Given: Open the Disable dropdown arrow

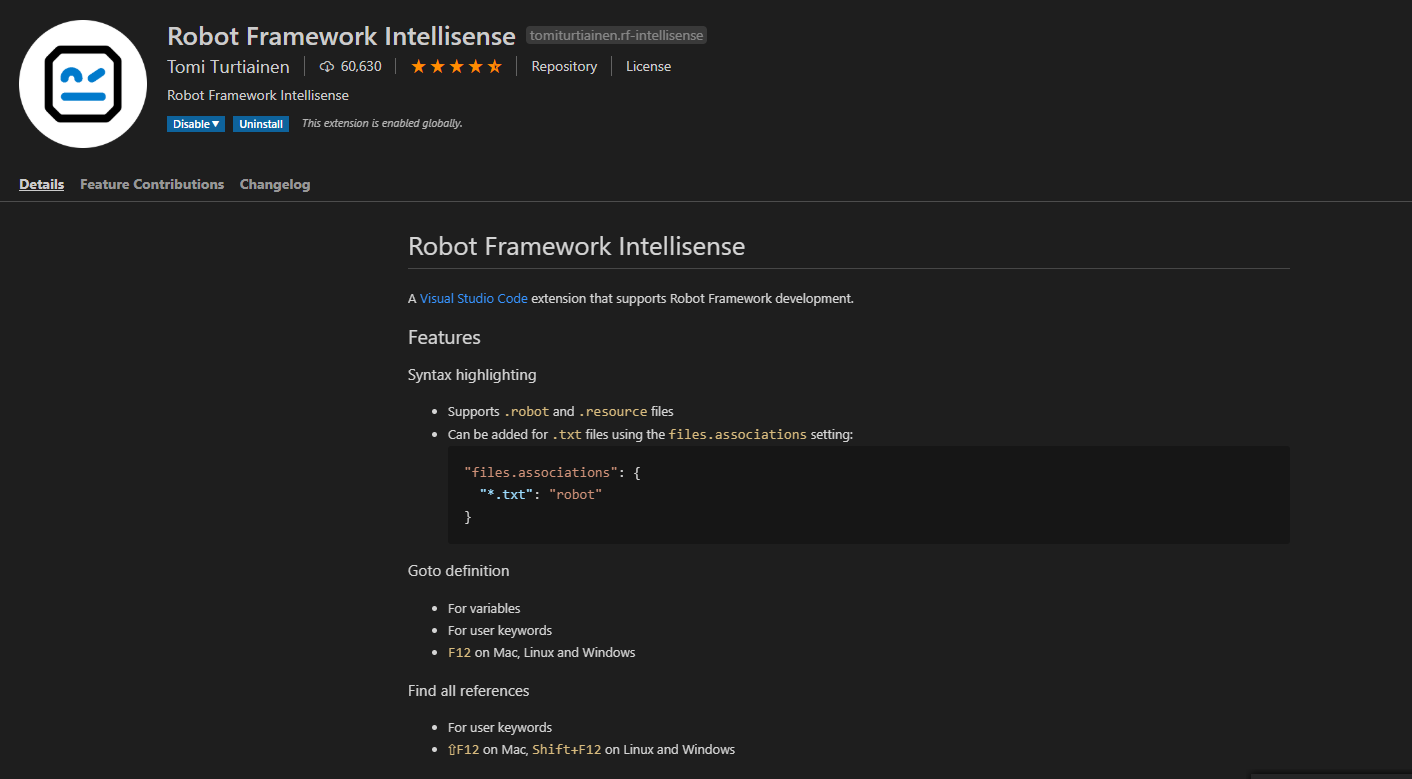Looking at the screenshot, I should click(x=213, y=123).
